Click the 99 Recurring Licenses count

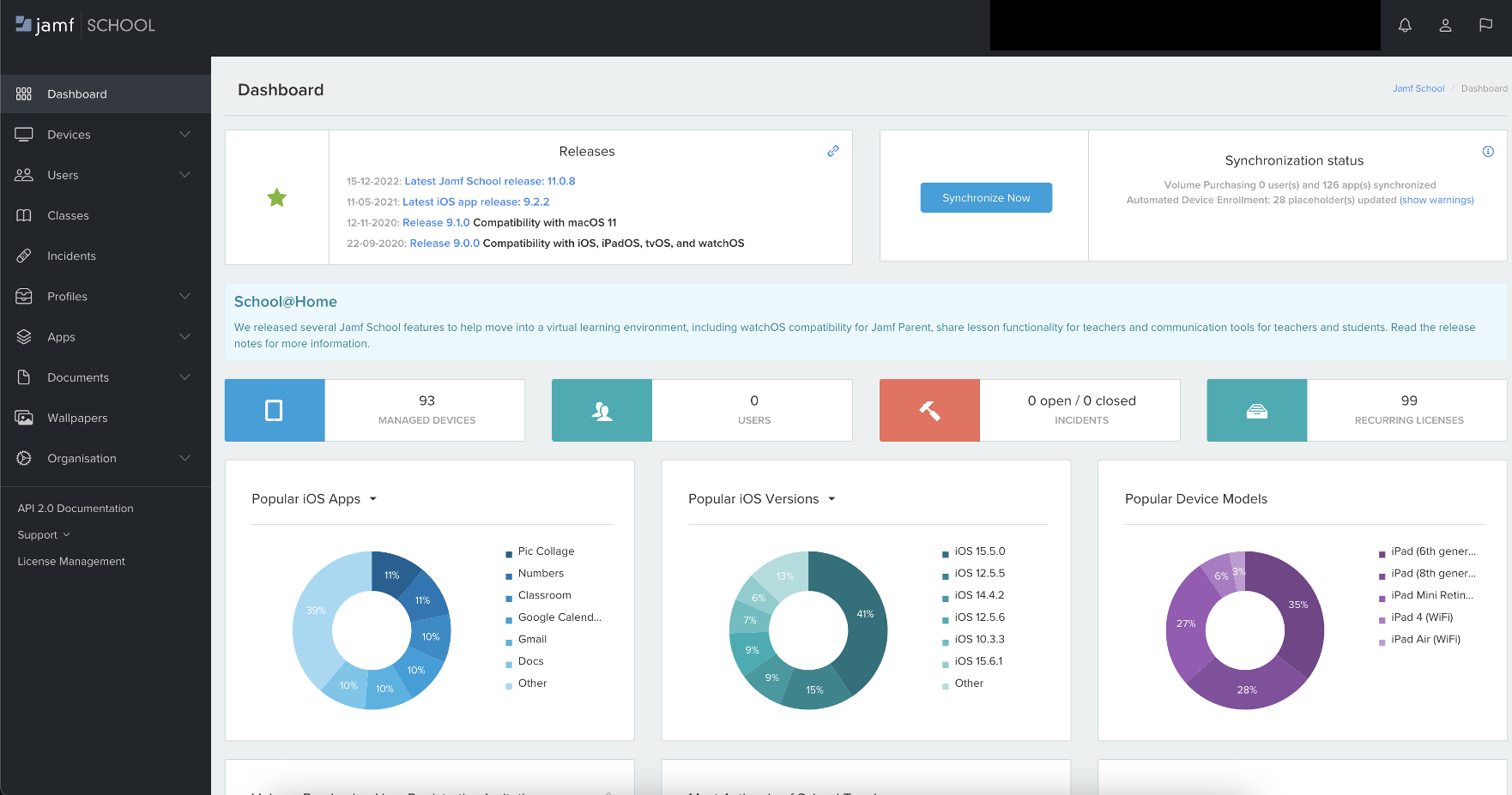tap(1409, 401)
